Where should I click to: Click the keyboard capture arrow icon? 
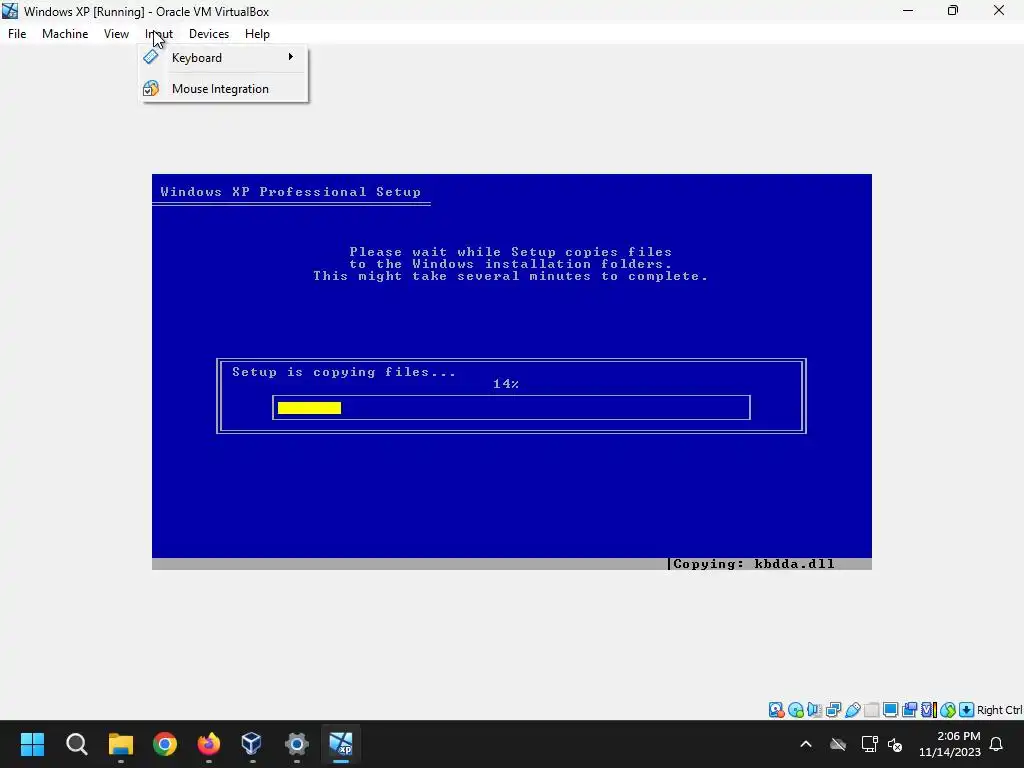coord(967,710)
